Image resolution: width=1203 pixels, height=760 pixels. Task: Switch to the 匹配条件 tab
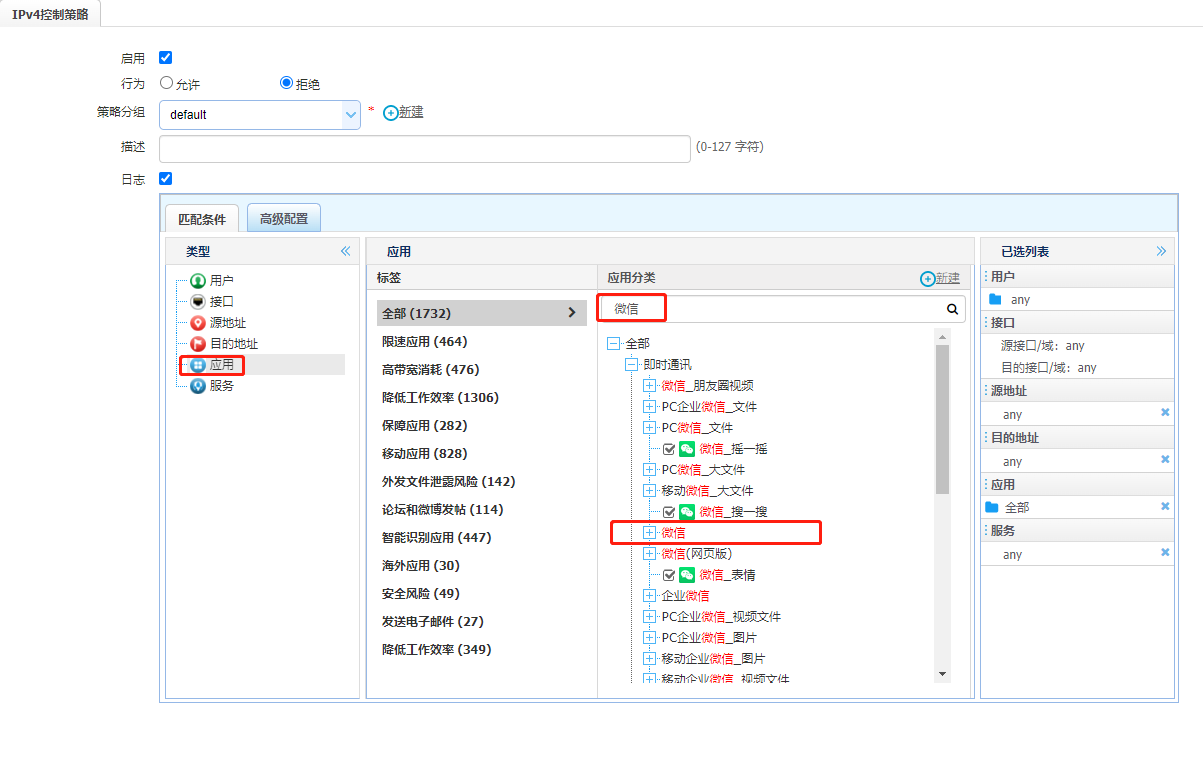click(202, 218)
